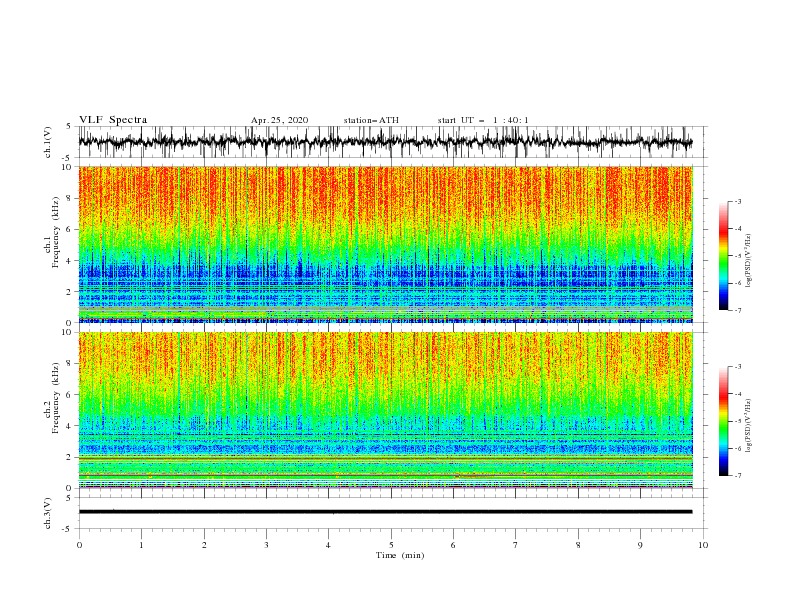
Task: Click the "ch.1(V)" waveform axis label
Action: 48,142
